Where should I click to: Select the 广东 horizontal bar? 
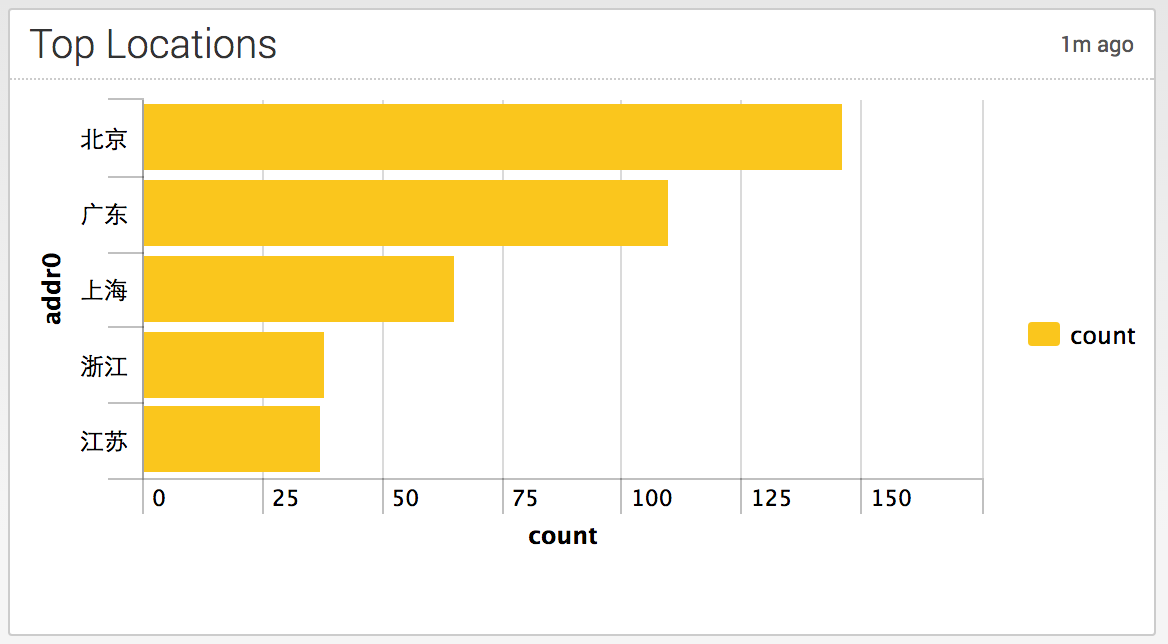coord(405,213)
